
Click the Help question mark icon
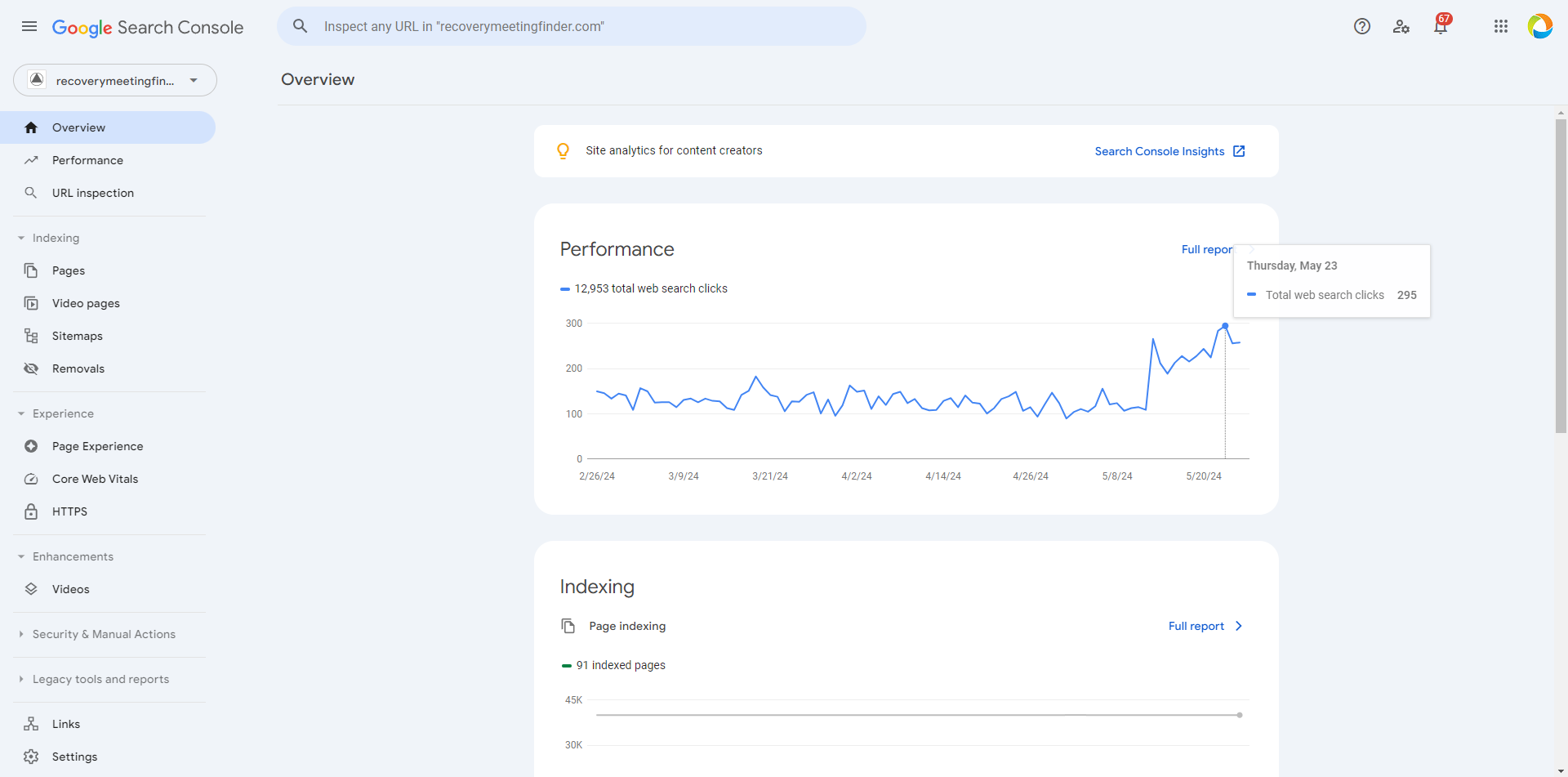click(1361, 26)
